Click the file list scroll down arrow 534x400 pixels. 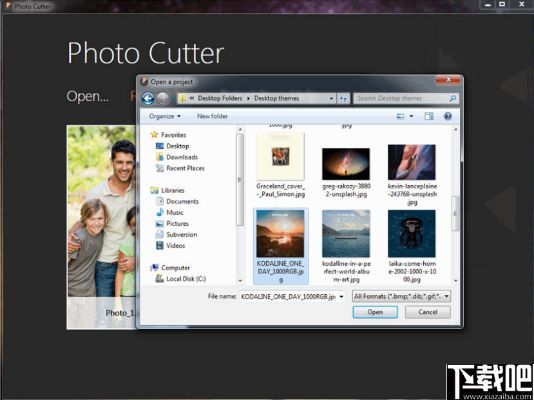tap(456, 281)
